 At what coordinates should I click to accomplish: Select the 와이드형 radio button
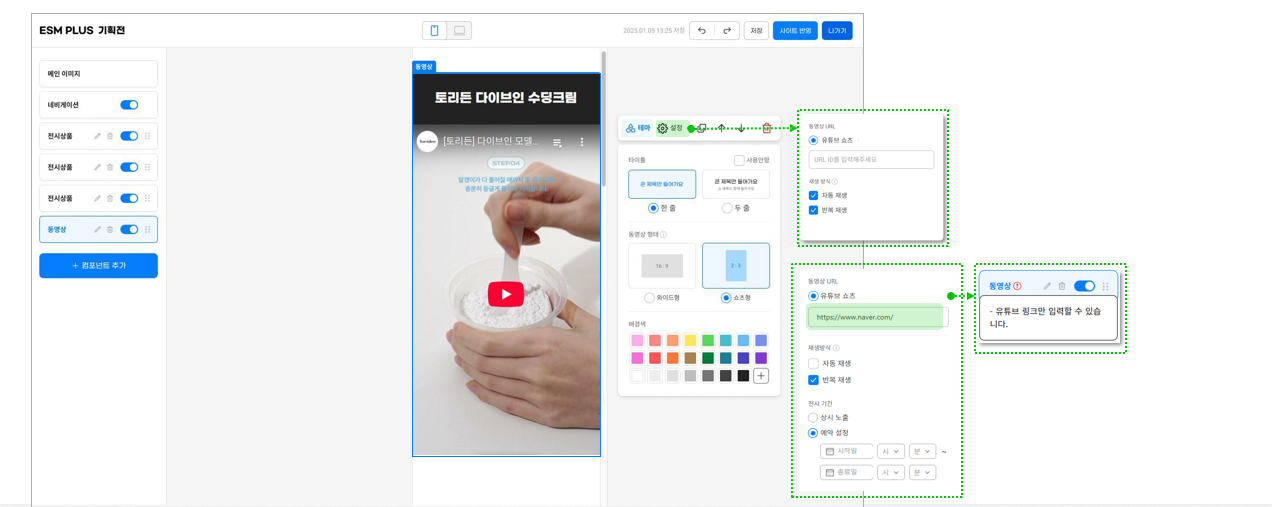pyautogui.click(x=650, y=298)
